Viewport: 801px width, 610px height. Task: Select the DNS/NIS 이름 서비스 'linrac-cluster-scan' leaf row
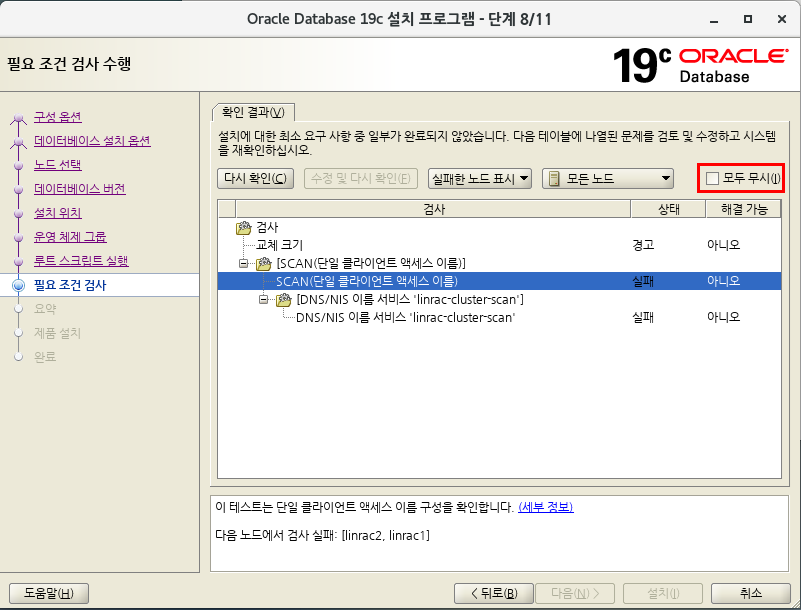[x=499, y=317]
